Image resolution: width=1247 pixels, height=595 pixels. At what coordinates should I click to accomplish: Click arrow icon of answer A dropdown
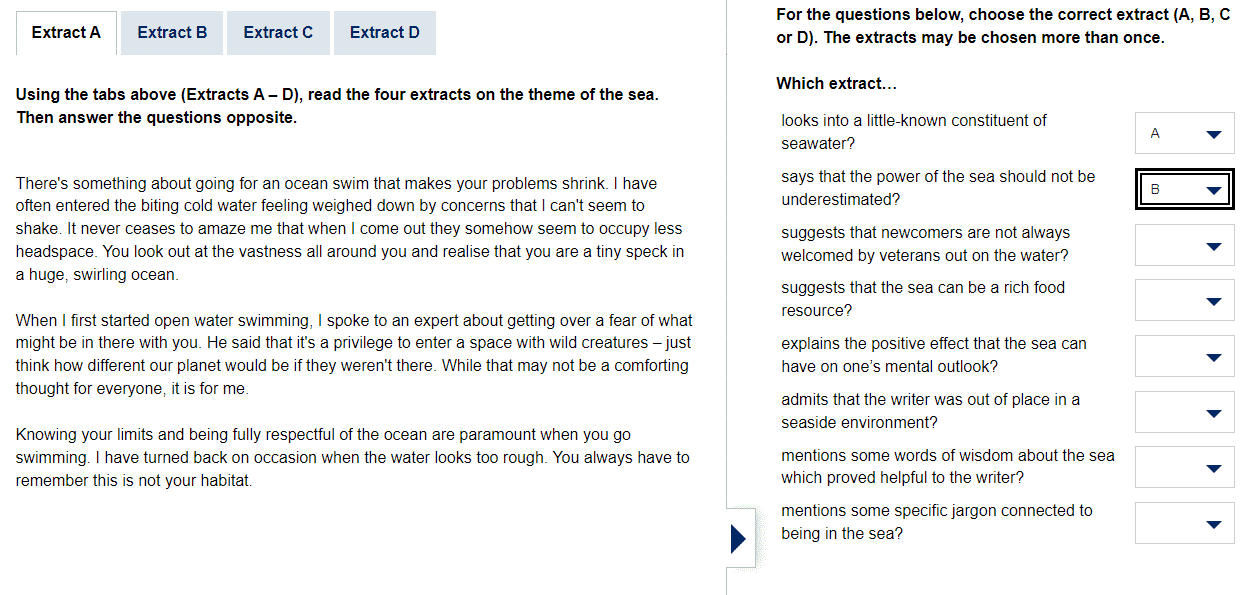click(x=1214, y=134)
